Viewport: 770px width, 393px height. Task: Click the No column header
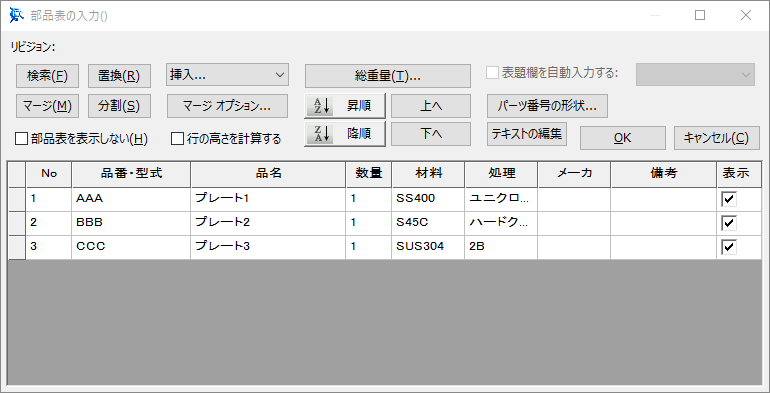tap(49, 173)
